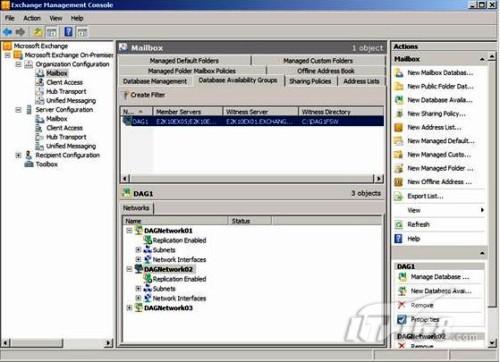Click New Managed Custom Folder action icon
This screenshot has height=362, width=500.
[399, 155]
